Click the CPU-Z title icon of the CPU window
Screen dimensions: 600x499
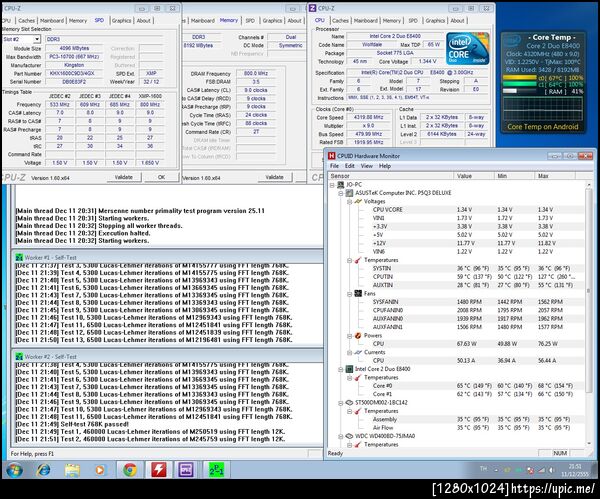(313, 8)
